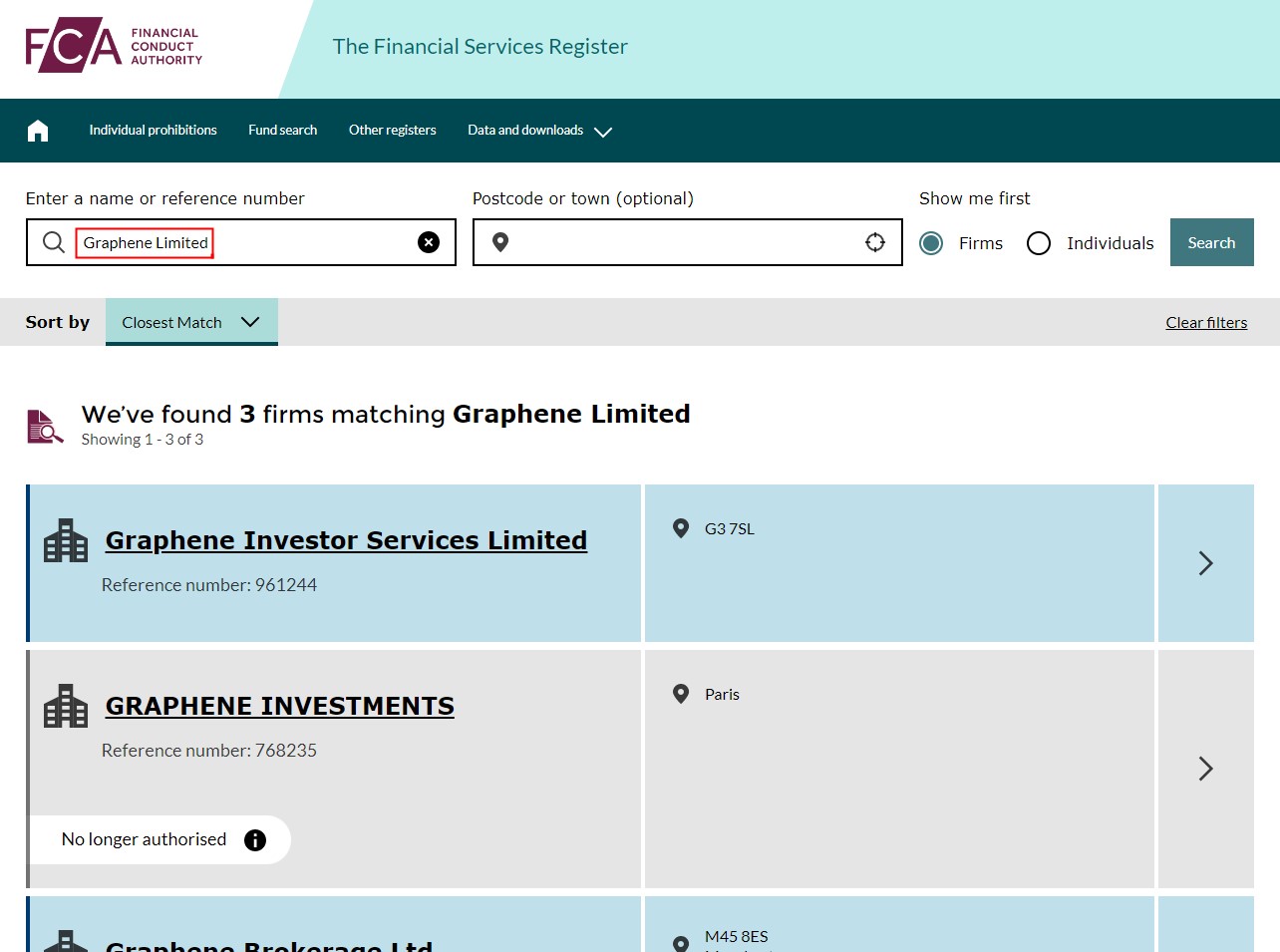Open the Other registers menu item
The height and width of the screenshot is (952, 1280).
393,131
